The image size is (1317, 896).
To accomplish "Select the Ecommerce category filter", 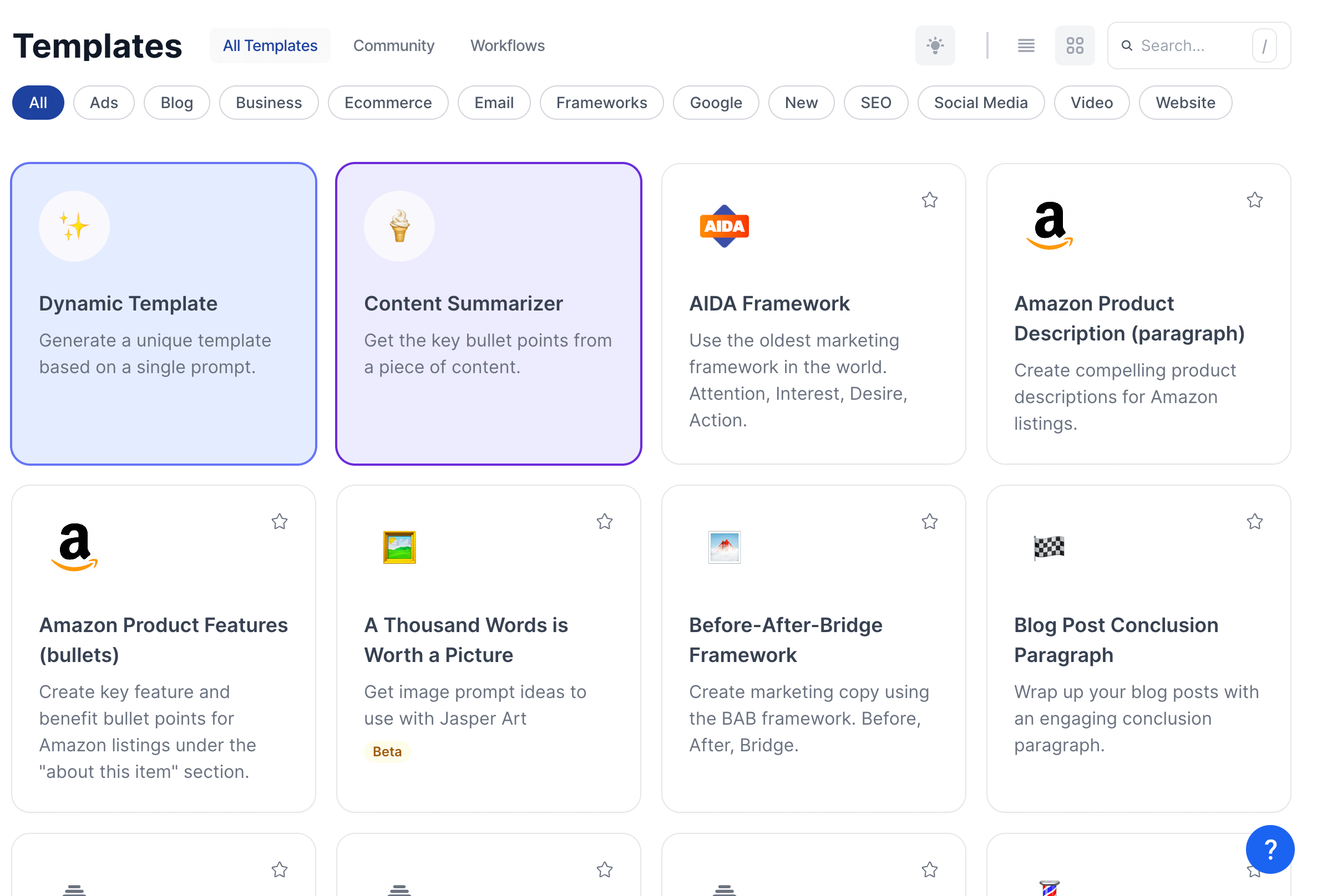I will click(388, 102).
